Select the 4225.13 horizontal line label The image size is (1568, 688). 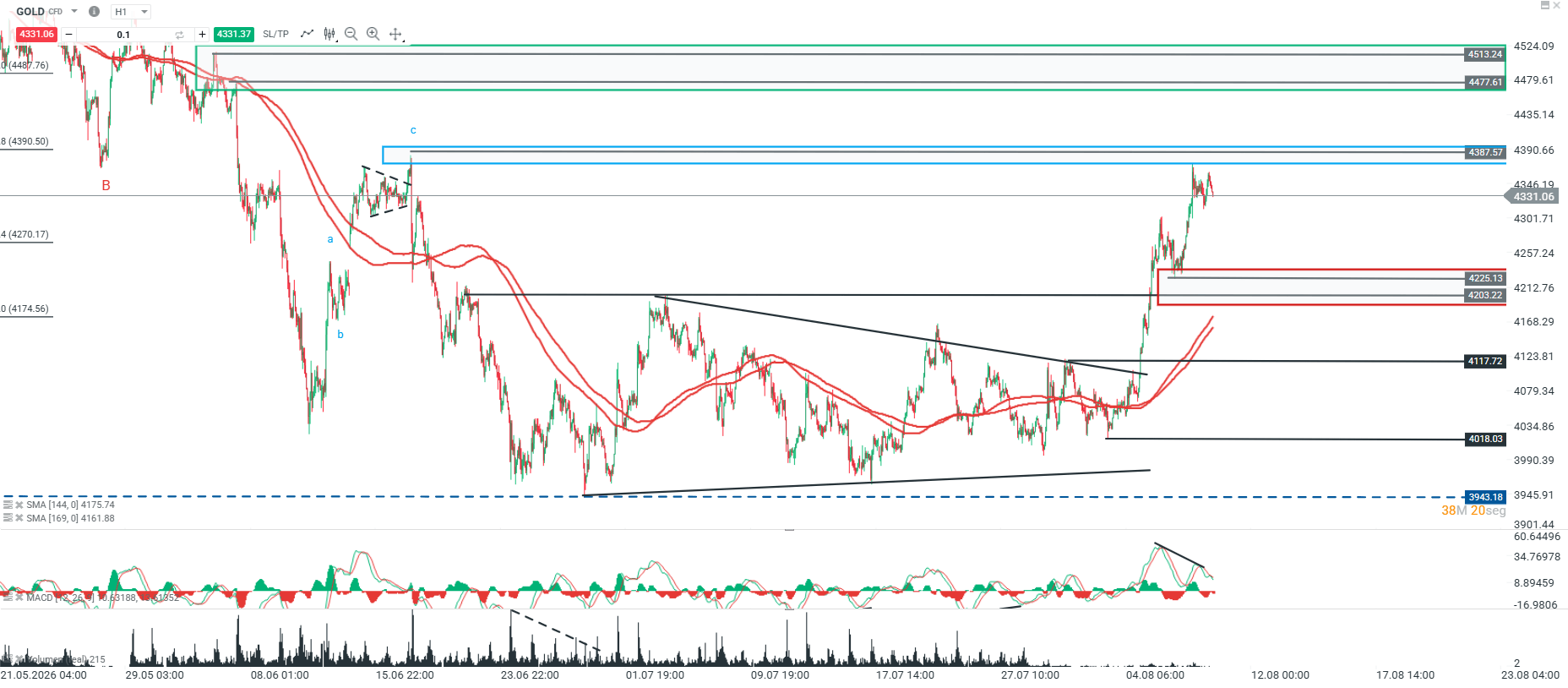tap(1485, 278)
